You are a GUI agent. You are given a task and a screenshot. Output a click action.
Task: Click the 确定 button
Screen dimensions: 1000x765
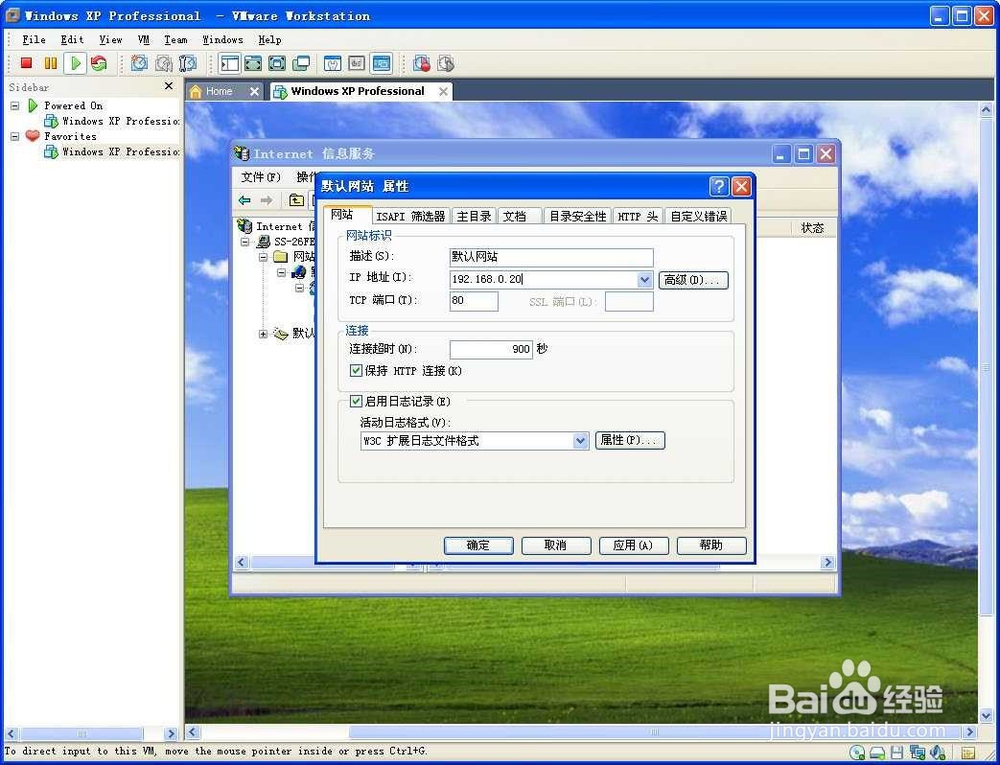tap(478, 545)
